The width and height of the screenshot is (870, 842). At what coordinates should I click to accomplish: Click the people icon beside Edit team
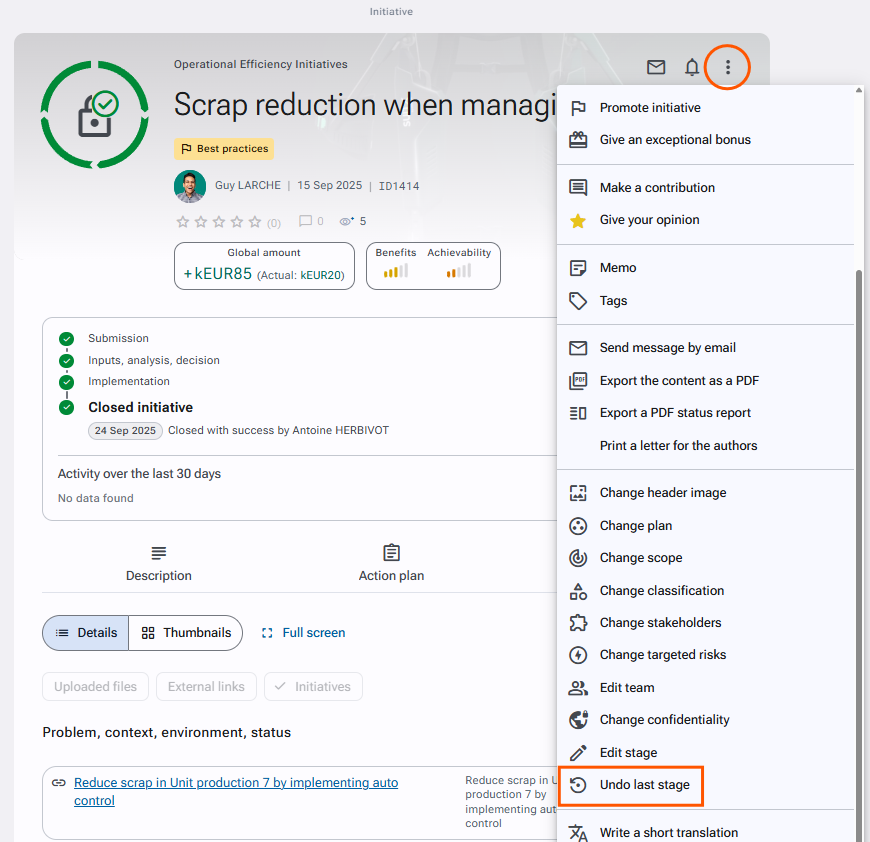tap(578, 688)
